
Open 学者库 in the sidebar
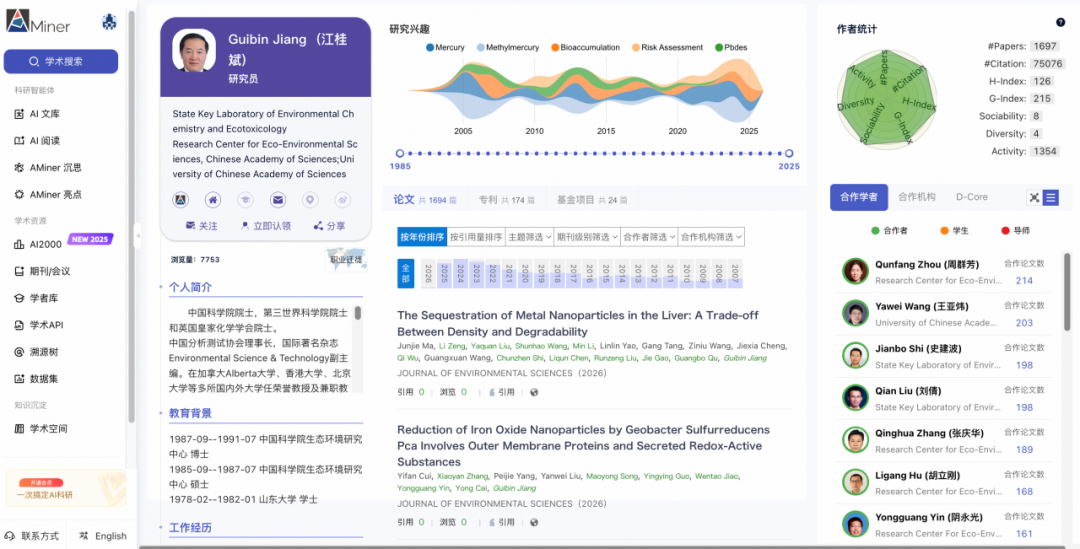click(37, 298)
